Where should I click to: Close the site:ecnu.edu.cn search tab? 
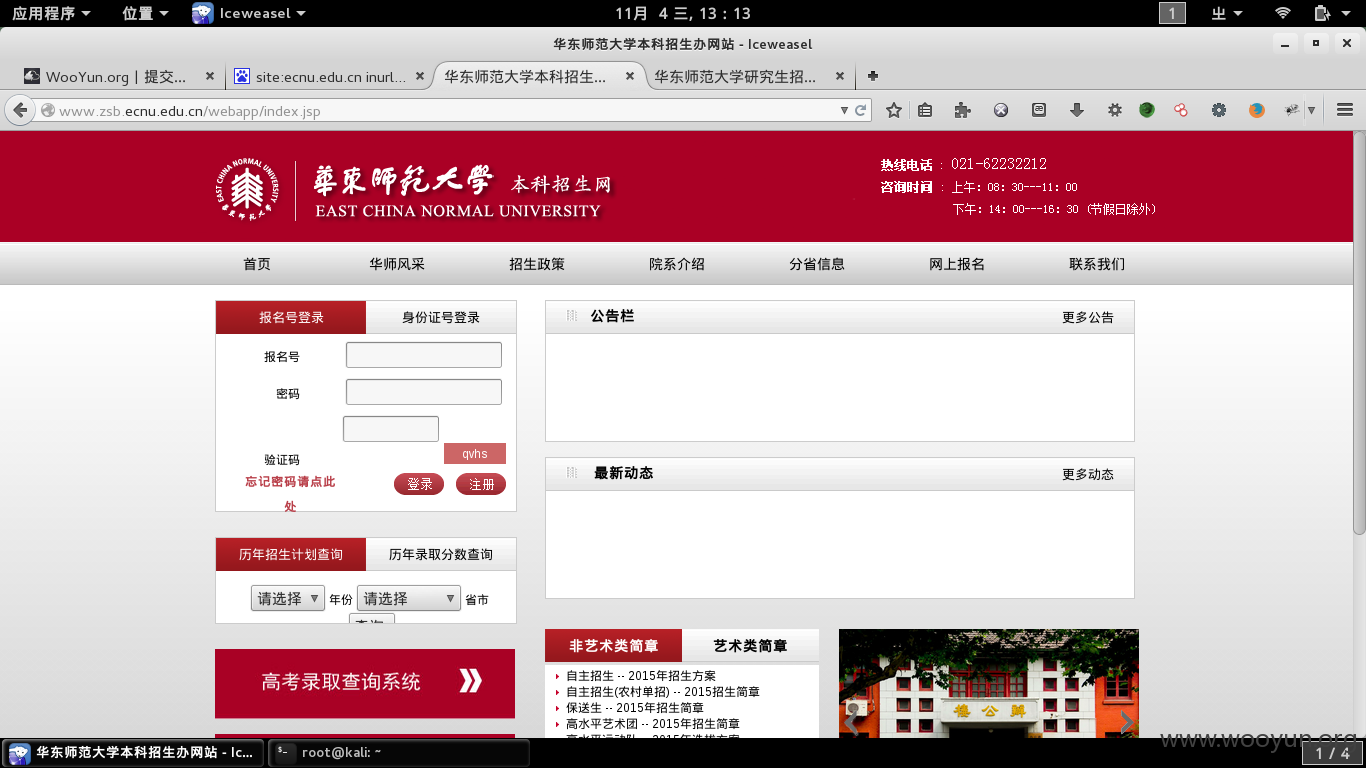pos(420,76)
